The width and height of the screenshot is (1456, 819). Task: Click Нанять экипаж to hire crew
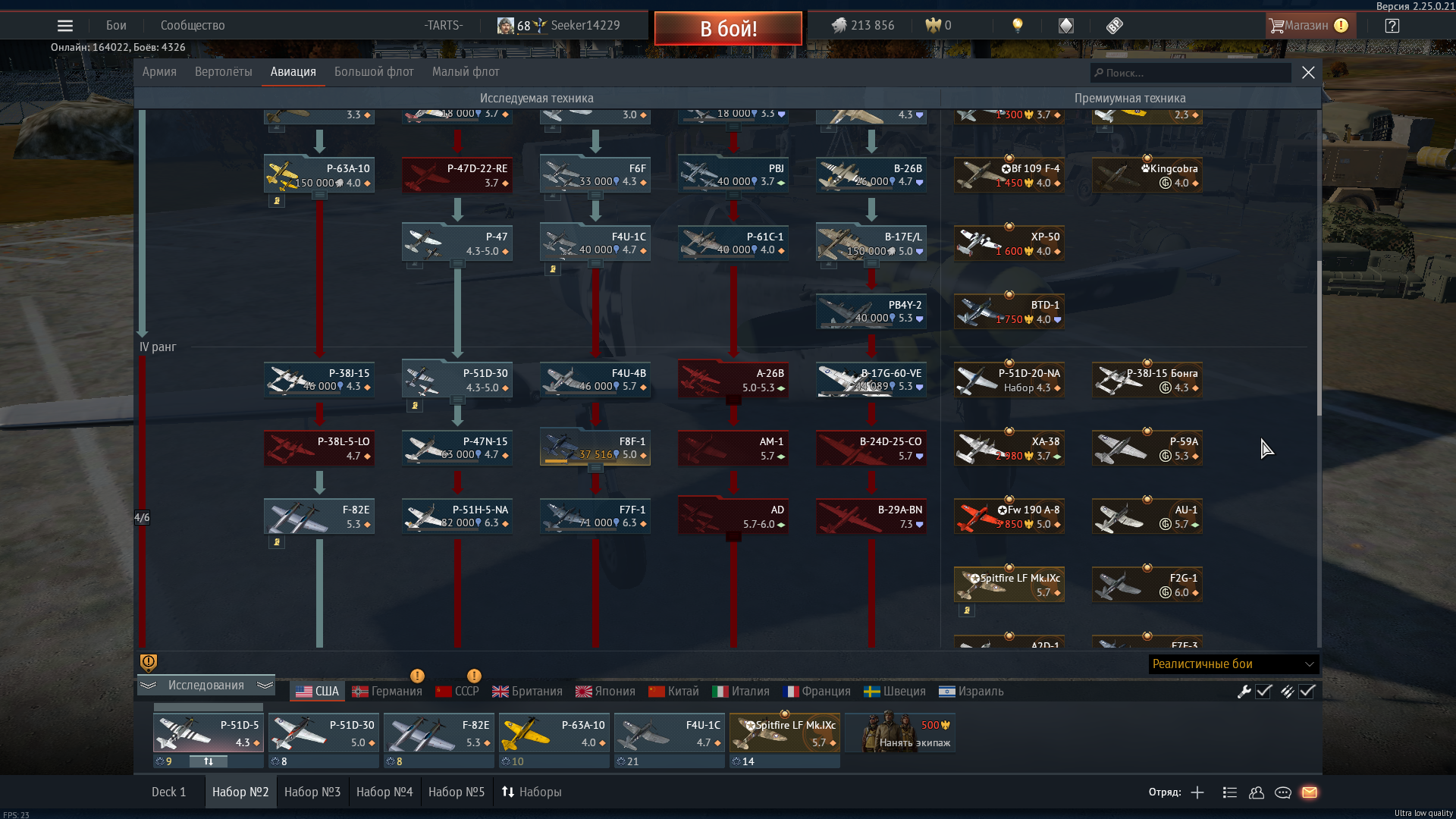pos(901,733)
